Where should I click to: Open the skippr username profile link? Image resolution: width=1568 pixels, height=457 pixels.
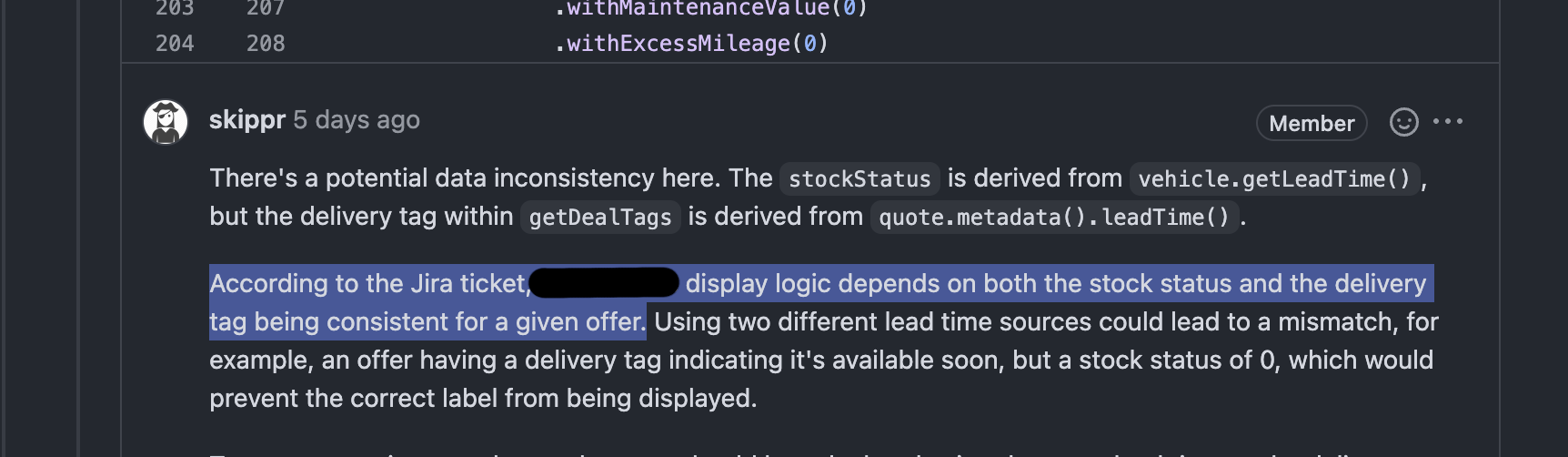[x=246, y=120]
